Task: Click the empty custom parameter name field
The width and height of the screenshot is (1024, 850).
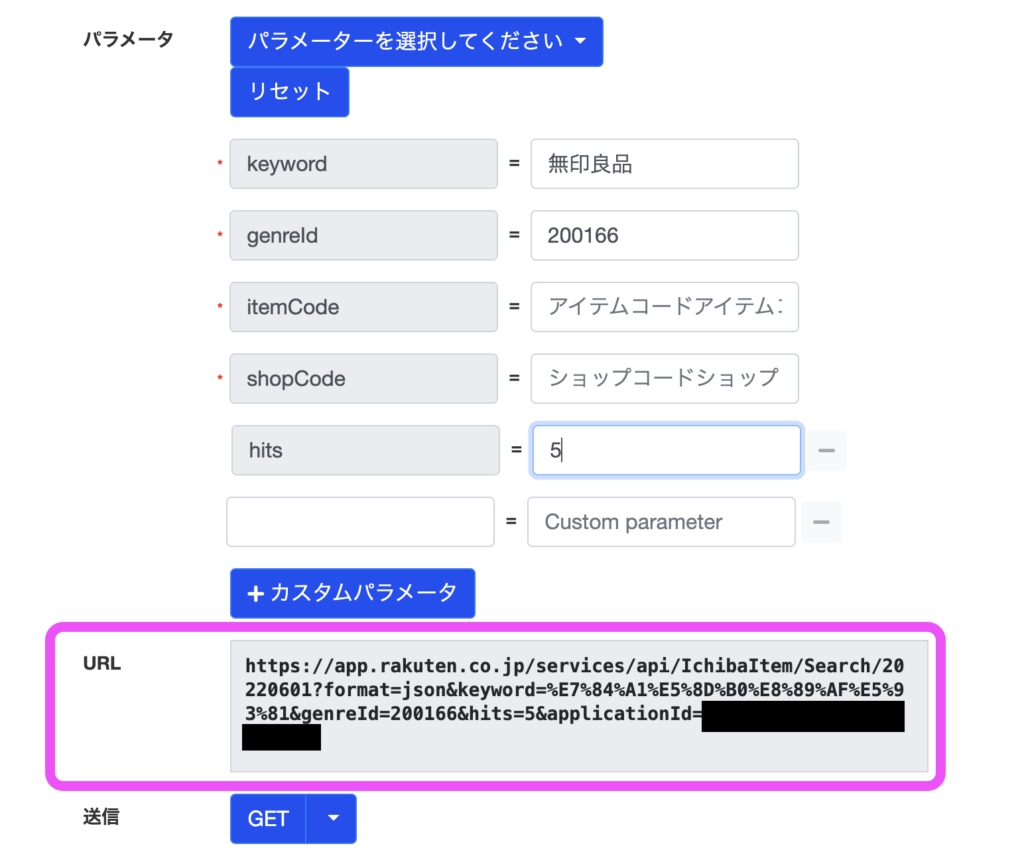Action: click(x=360, y=522)
